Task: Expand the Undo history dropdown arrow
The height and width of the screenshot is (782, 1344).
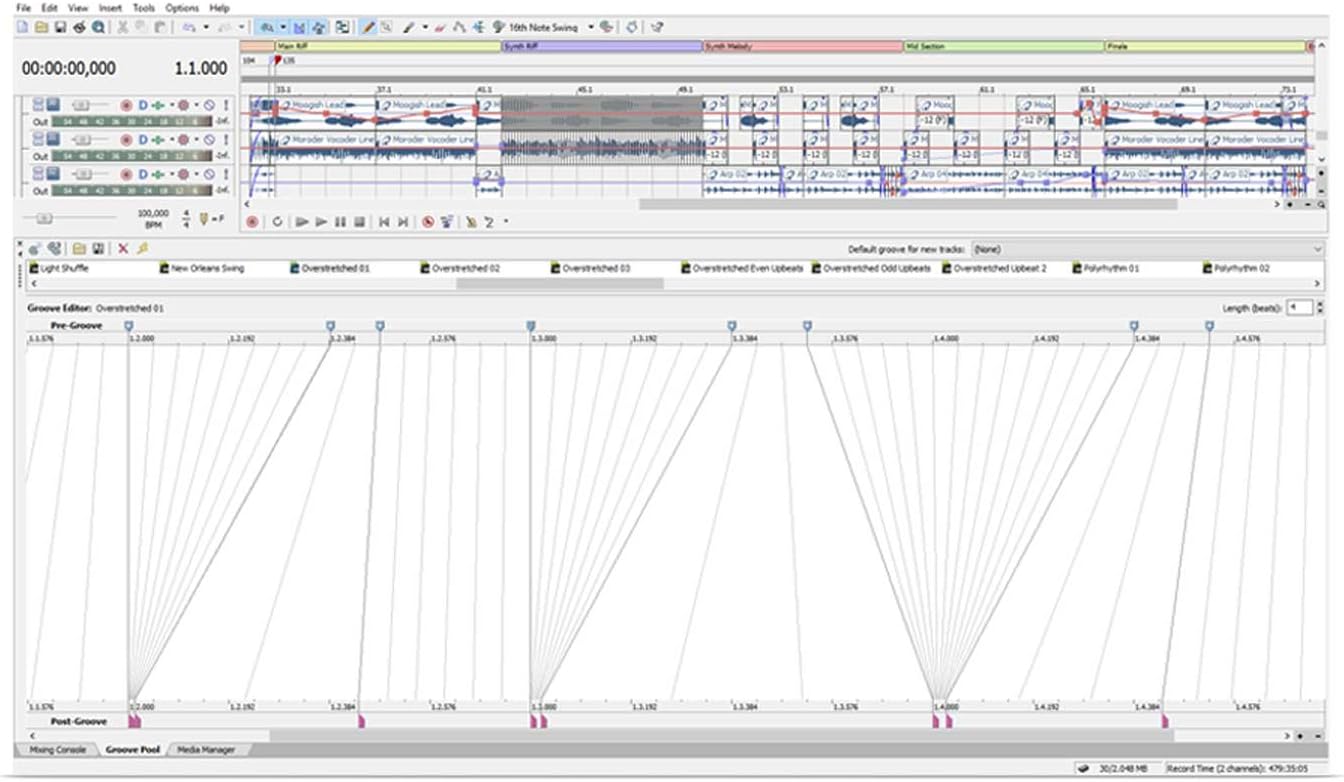Action: click(x=206, y=27)
